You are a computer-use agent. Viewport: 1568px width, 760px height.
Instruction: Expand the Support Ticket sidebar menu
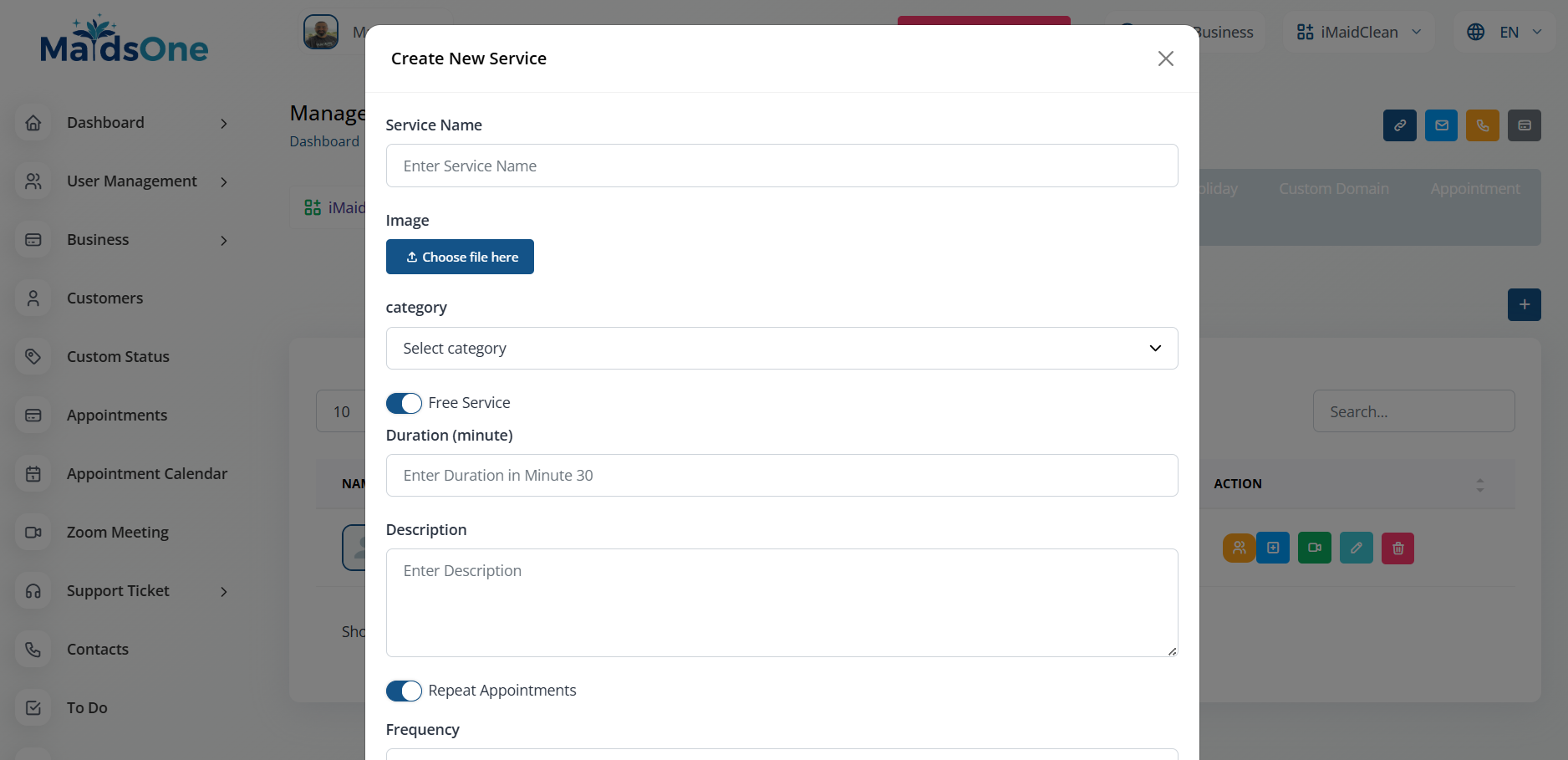[118, 591]
